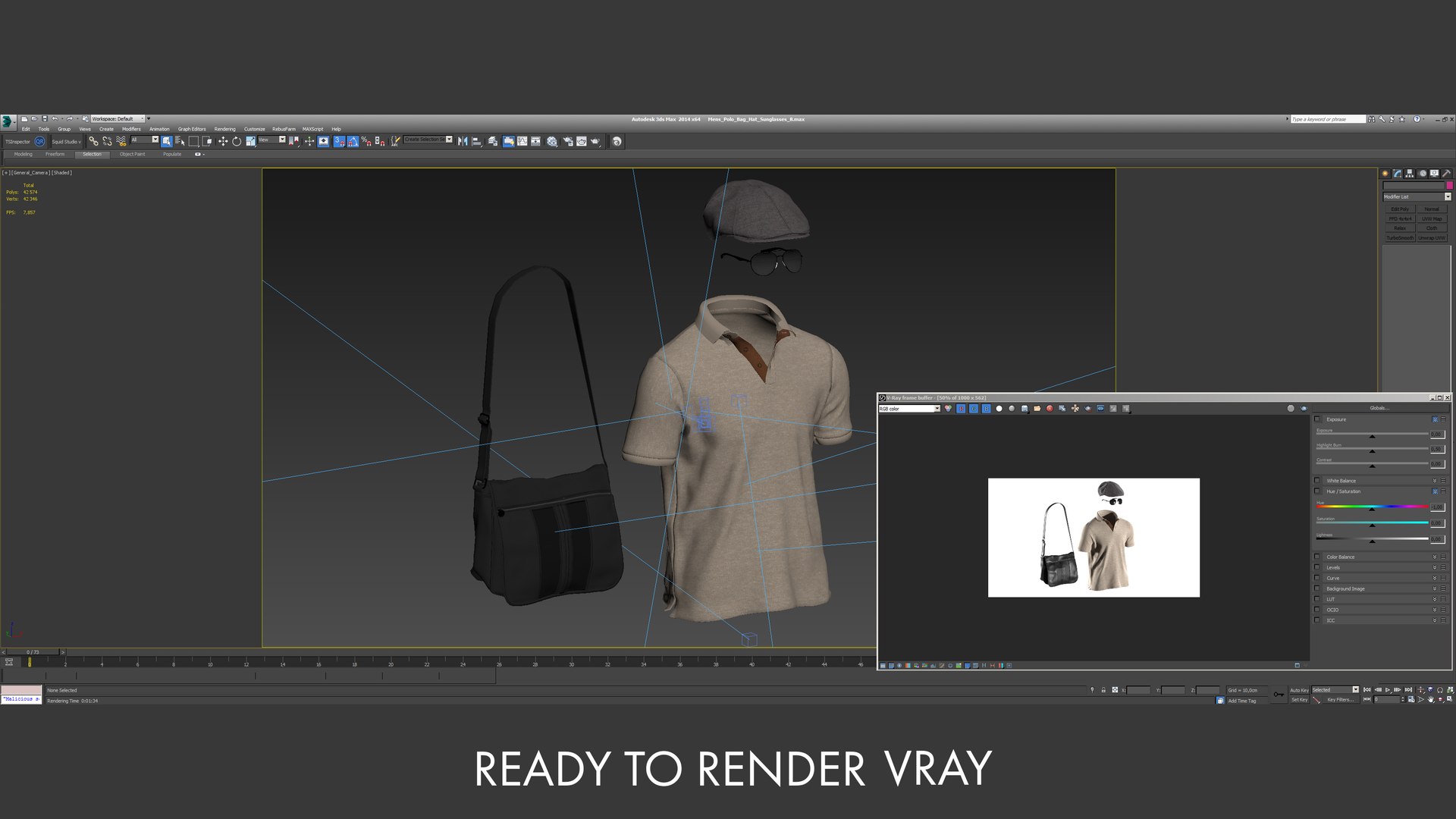
Task: Click the Auto Key button
Action: 1299,690
